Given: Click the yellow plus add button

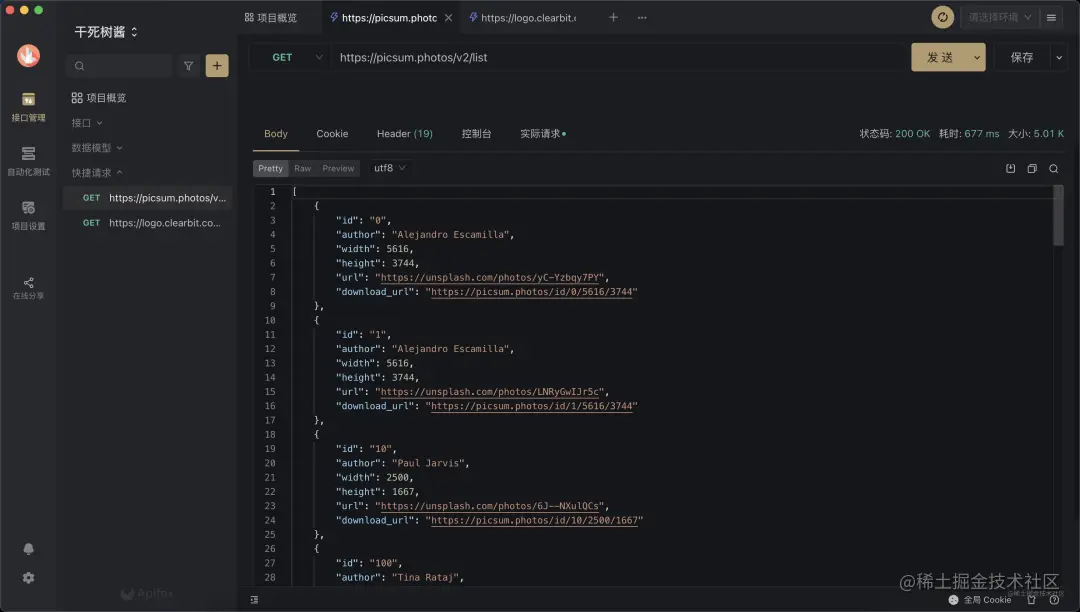Looking at the screenshot, I should 217,65.
